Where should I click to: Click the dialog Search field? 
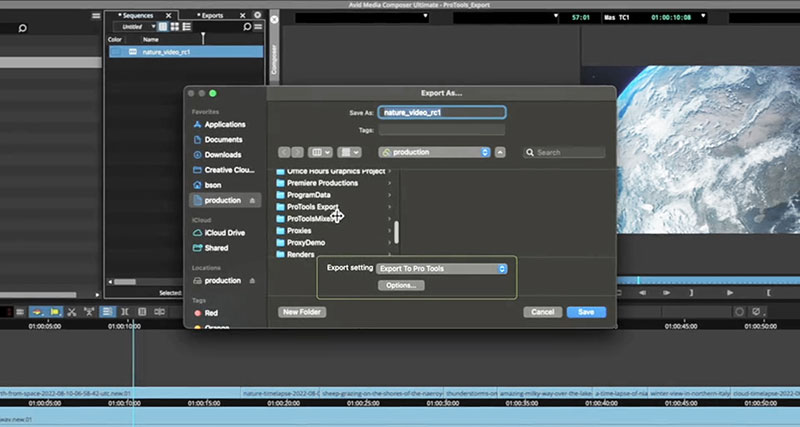(564, 153)
